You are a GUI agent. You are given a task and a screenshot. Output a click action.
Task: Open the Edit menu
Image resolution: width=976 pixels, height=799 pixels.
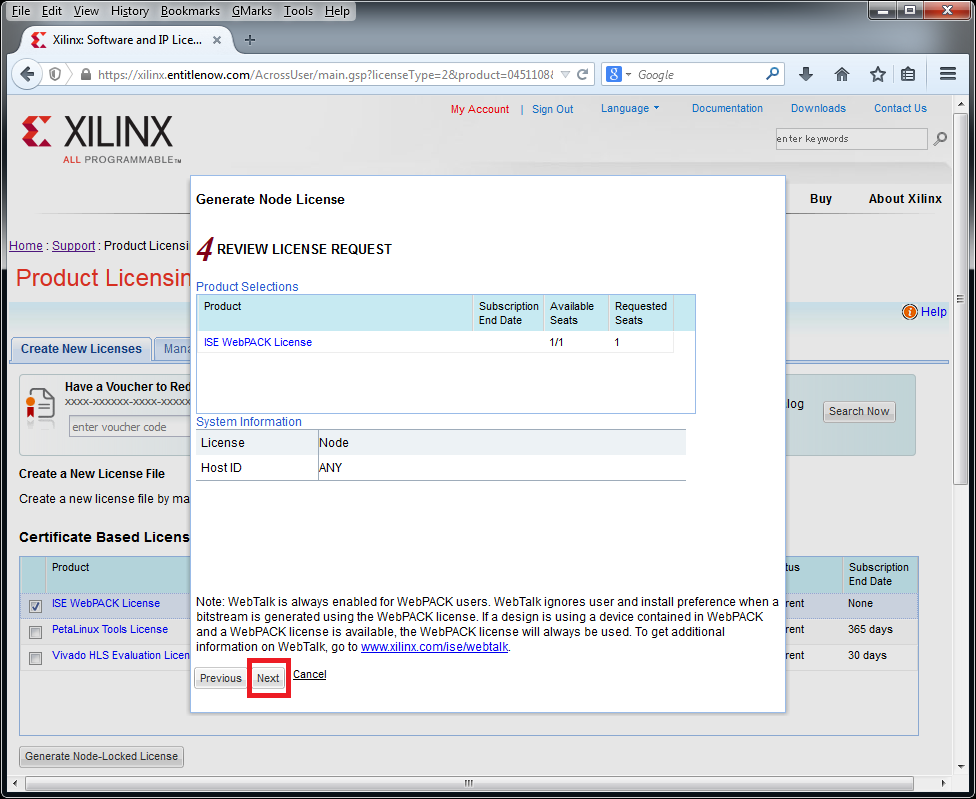click(52, 11)
